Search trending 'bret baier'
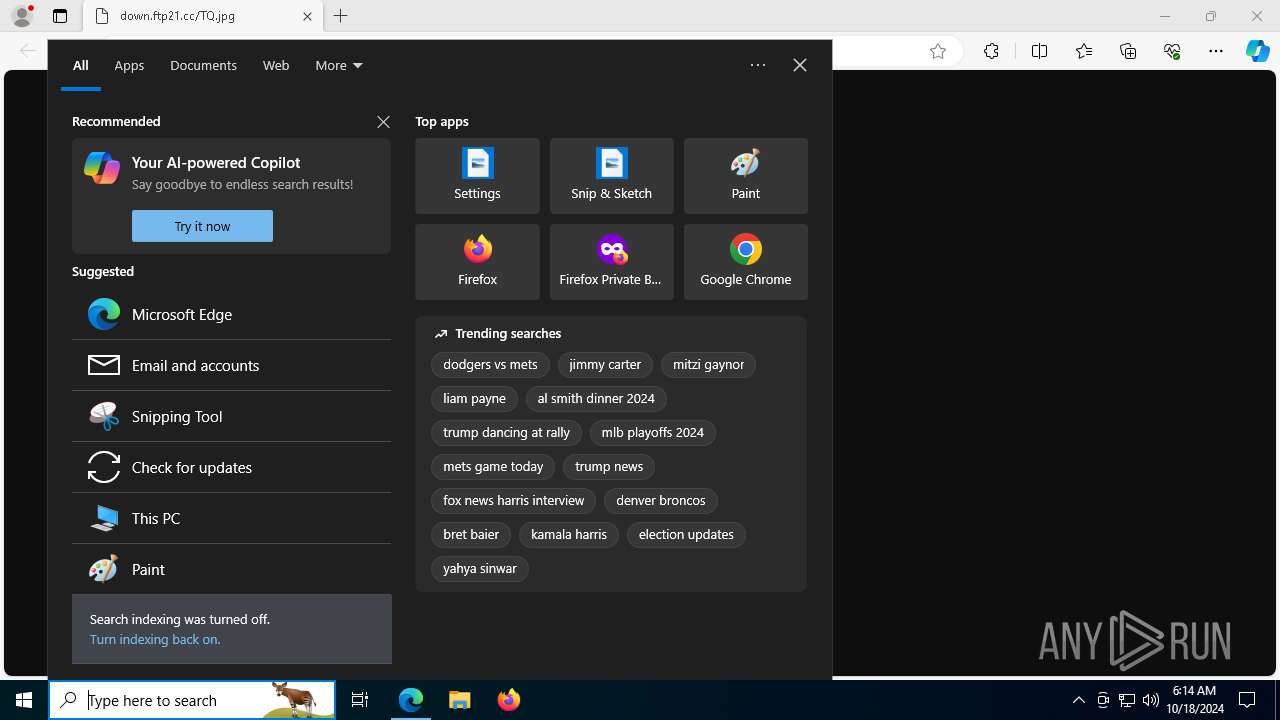 (471, 535)
